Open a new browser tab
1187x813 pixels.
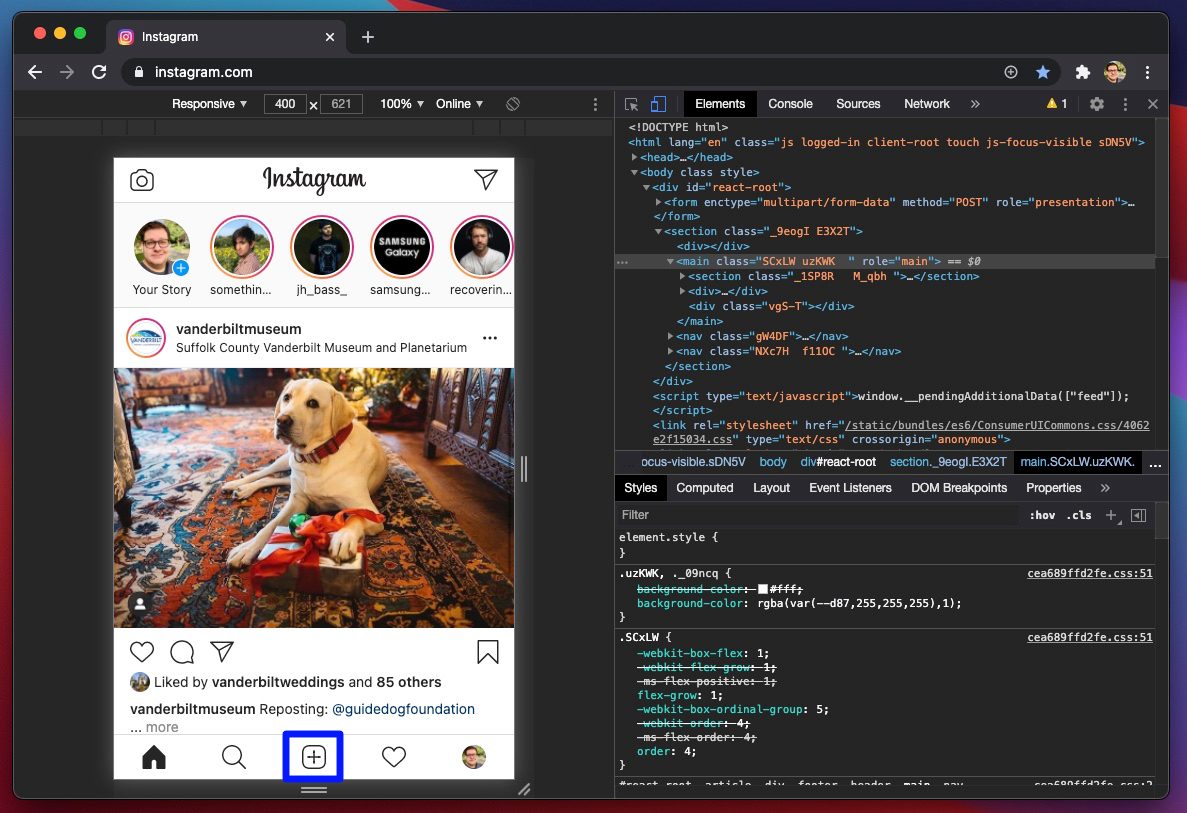[368, 36]
